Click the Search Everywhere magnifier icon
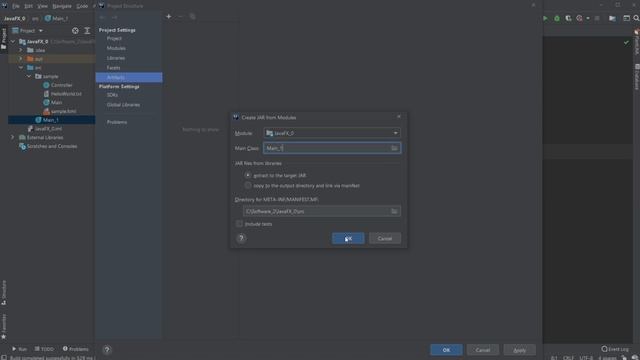 [636, 18]
